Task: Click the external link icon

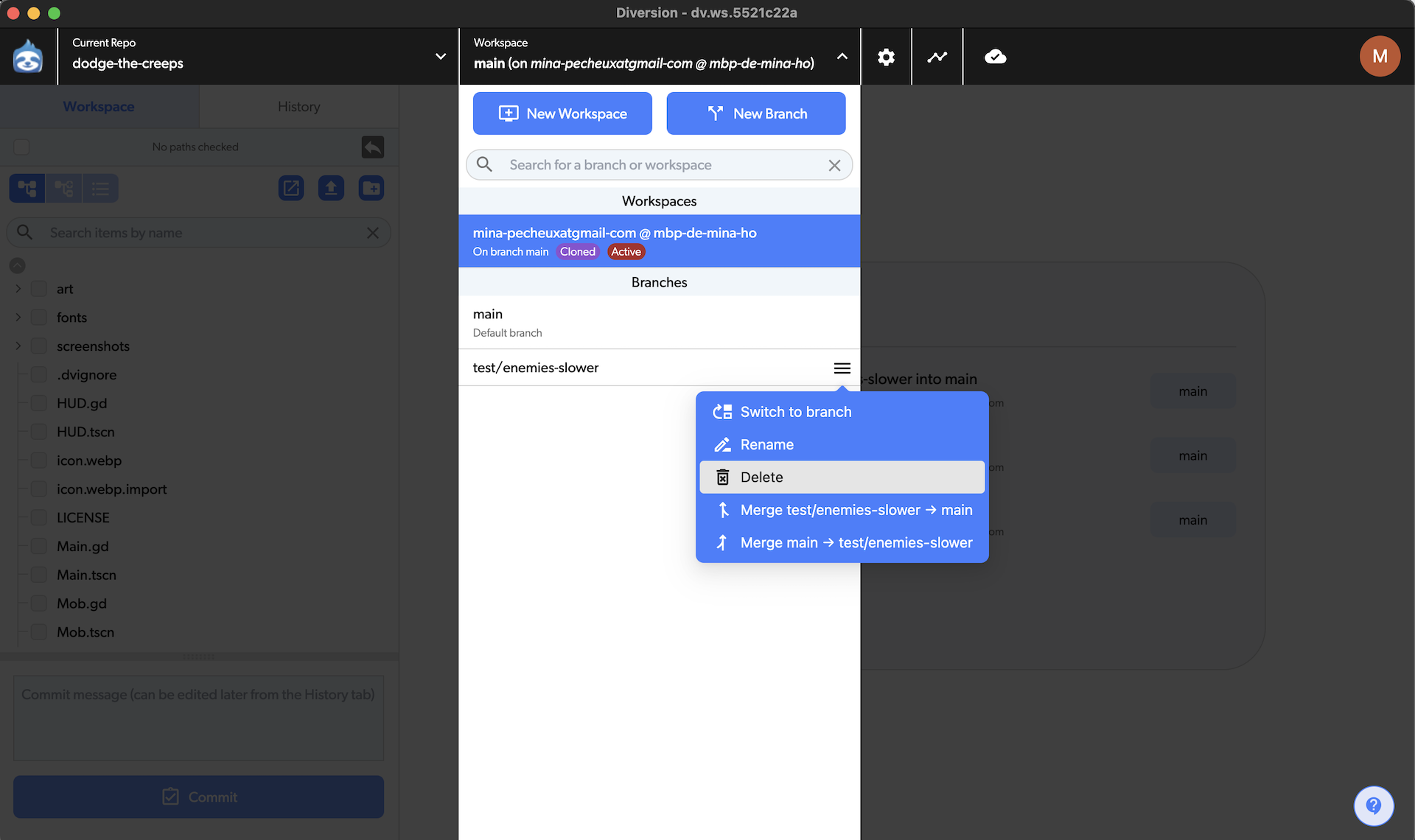Action: pyautogui.click(x=290, y=188)
